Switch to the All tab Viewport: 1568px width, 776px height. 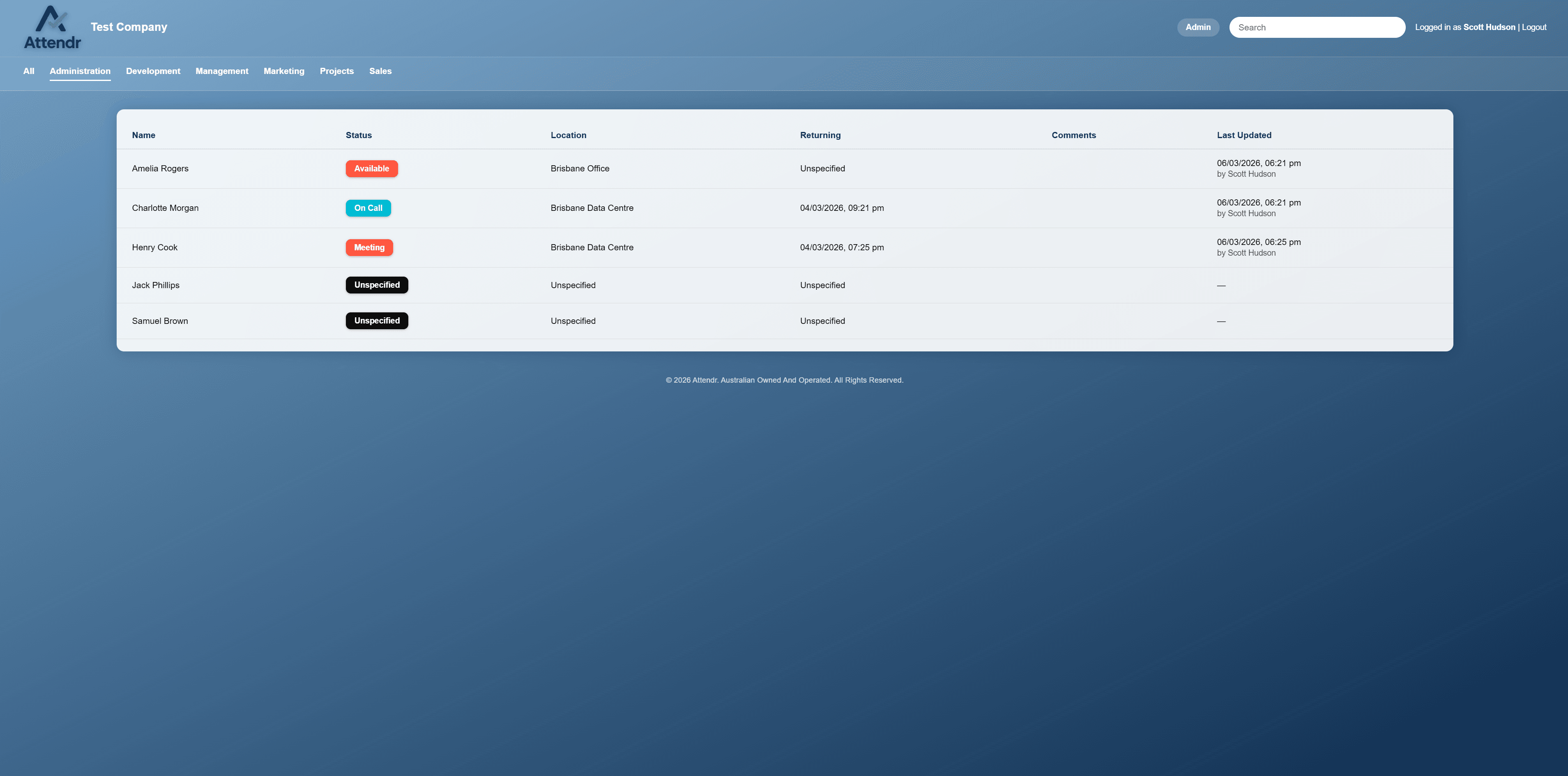(x=28, y=71)
